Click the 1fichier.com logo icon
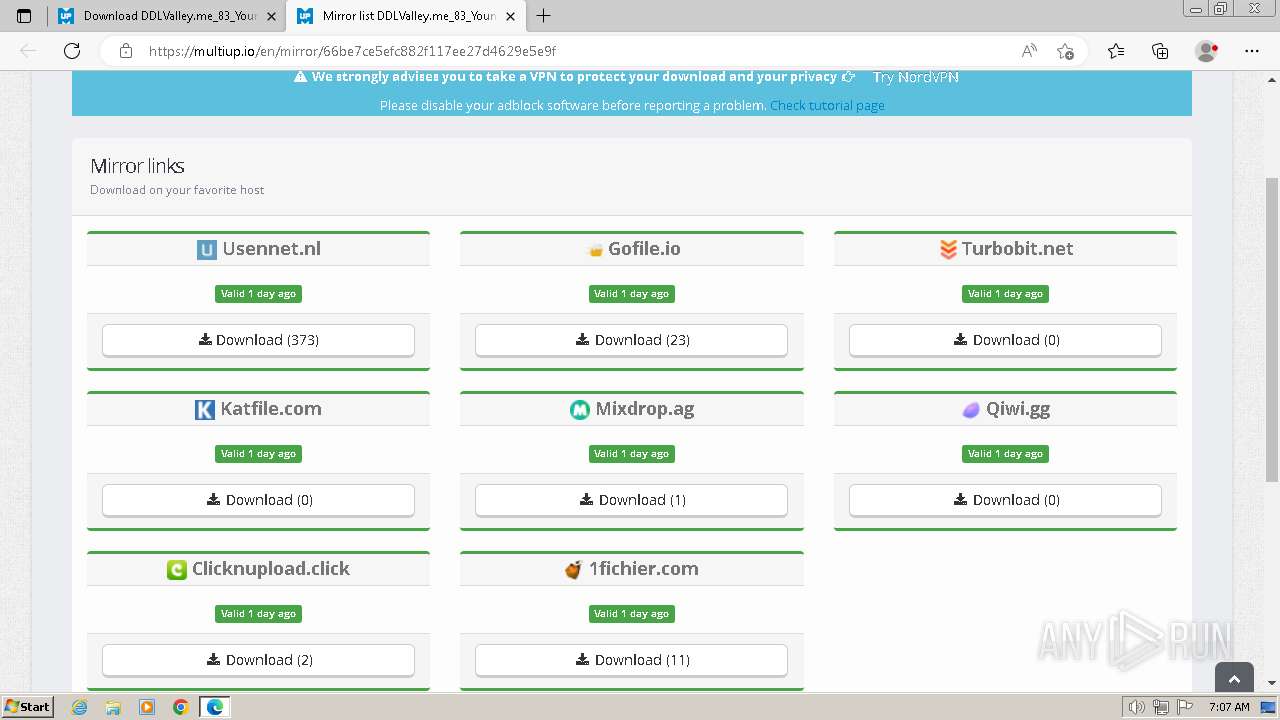The height and width of the screenshot is (720, 1280). click(x=573, y=570)
